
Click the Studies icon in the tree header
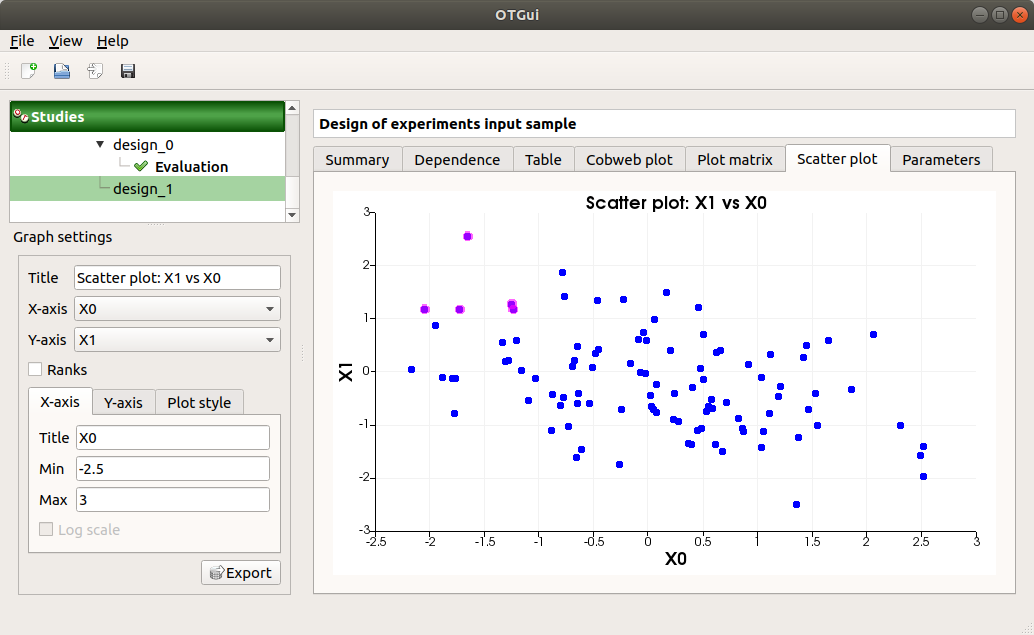(x=20, y=116)
